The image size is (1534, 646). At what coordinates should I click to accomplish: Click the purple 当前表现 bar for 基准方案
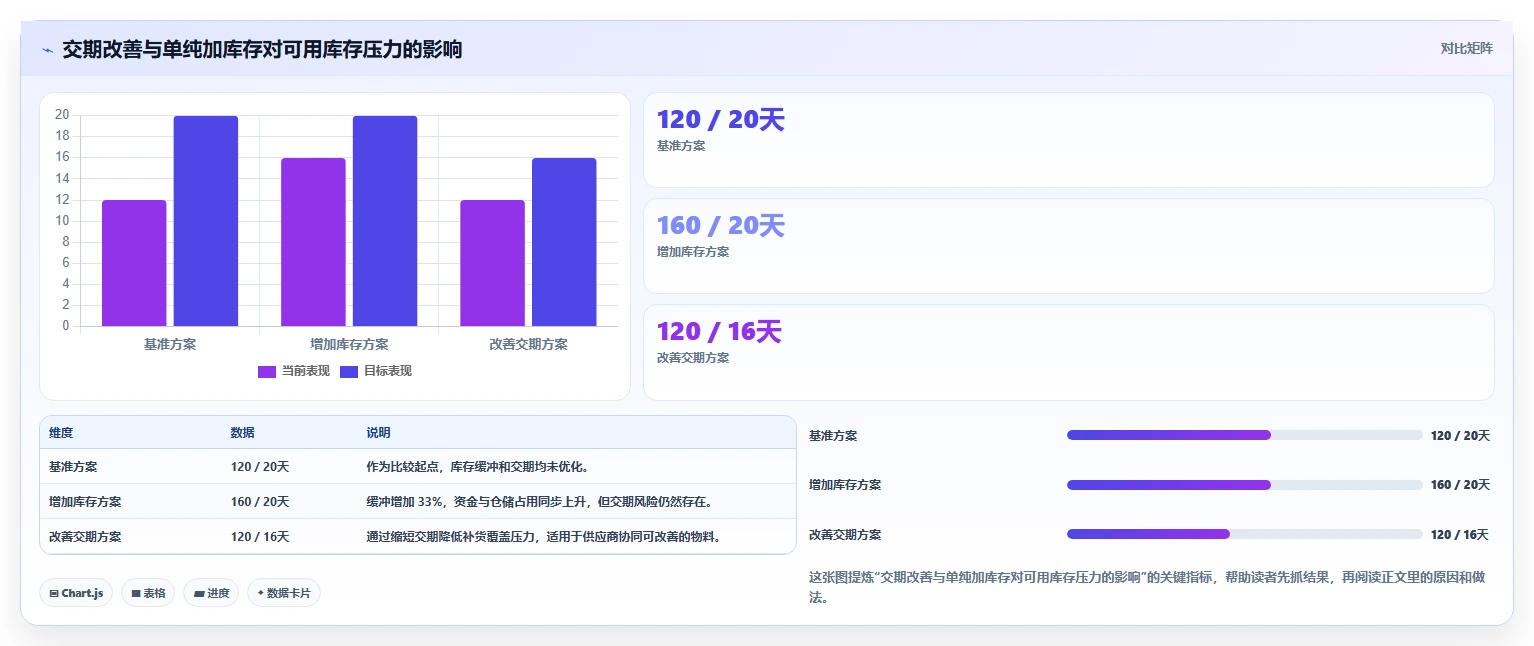[134, 263]
